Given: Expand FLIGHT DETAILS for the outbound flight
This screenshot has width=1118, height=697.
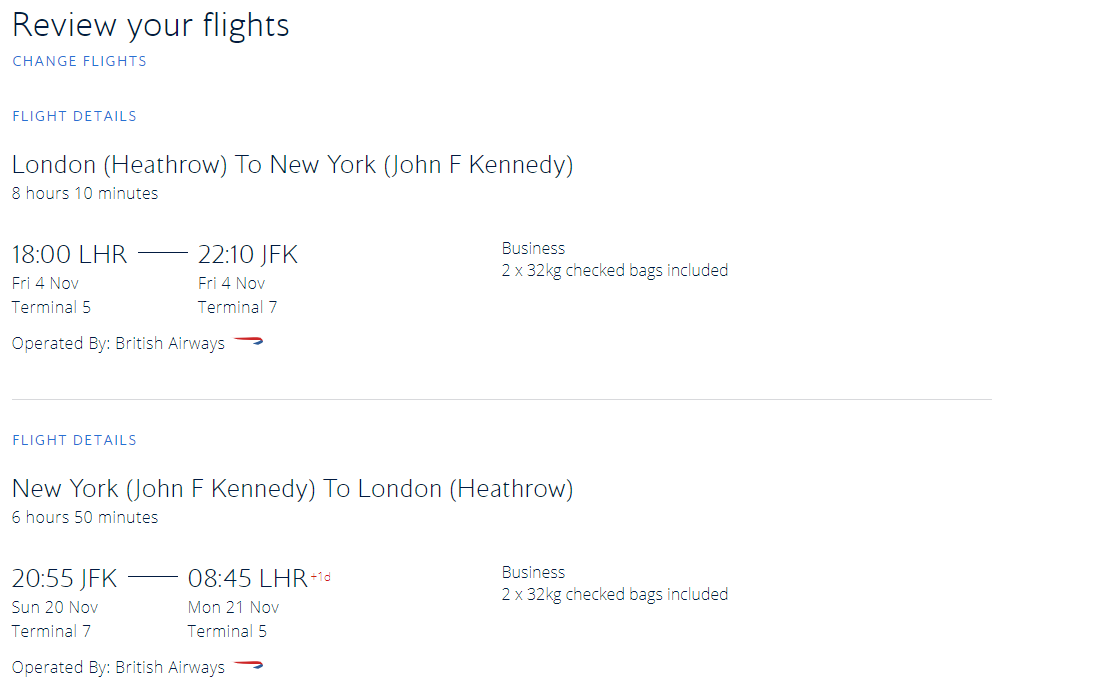Looking at the screenshot, I should pyautogui.click(x=74, y=116).
